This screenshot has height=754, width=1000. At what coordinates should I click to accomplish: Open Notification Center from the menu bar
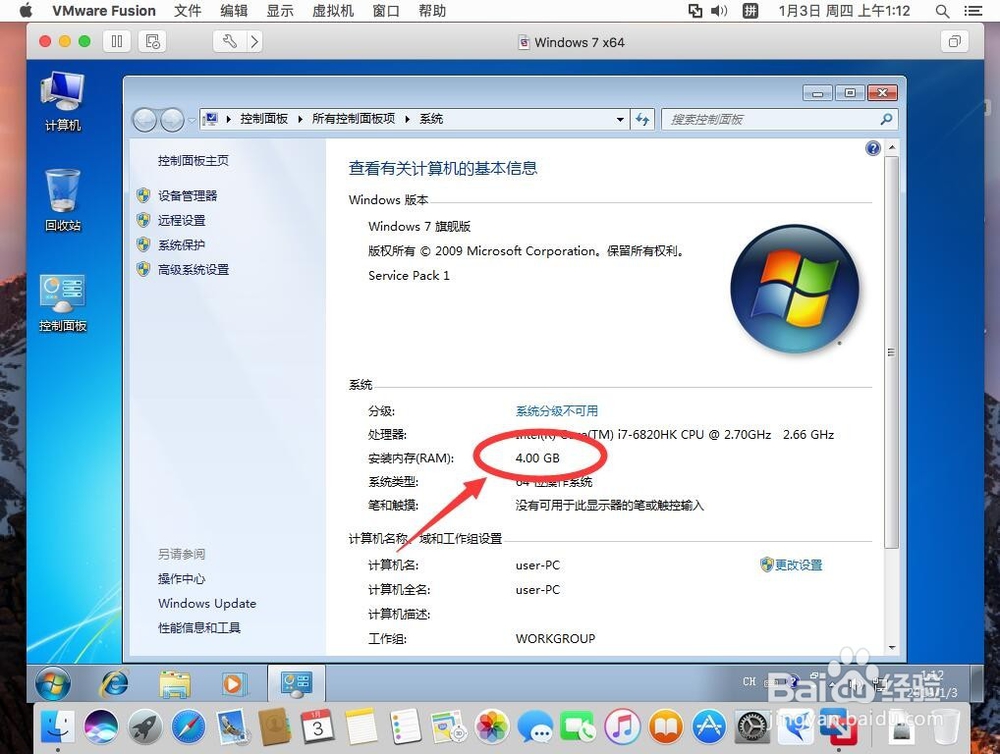coord(973,11)
